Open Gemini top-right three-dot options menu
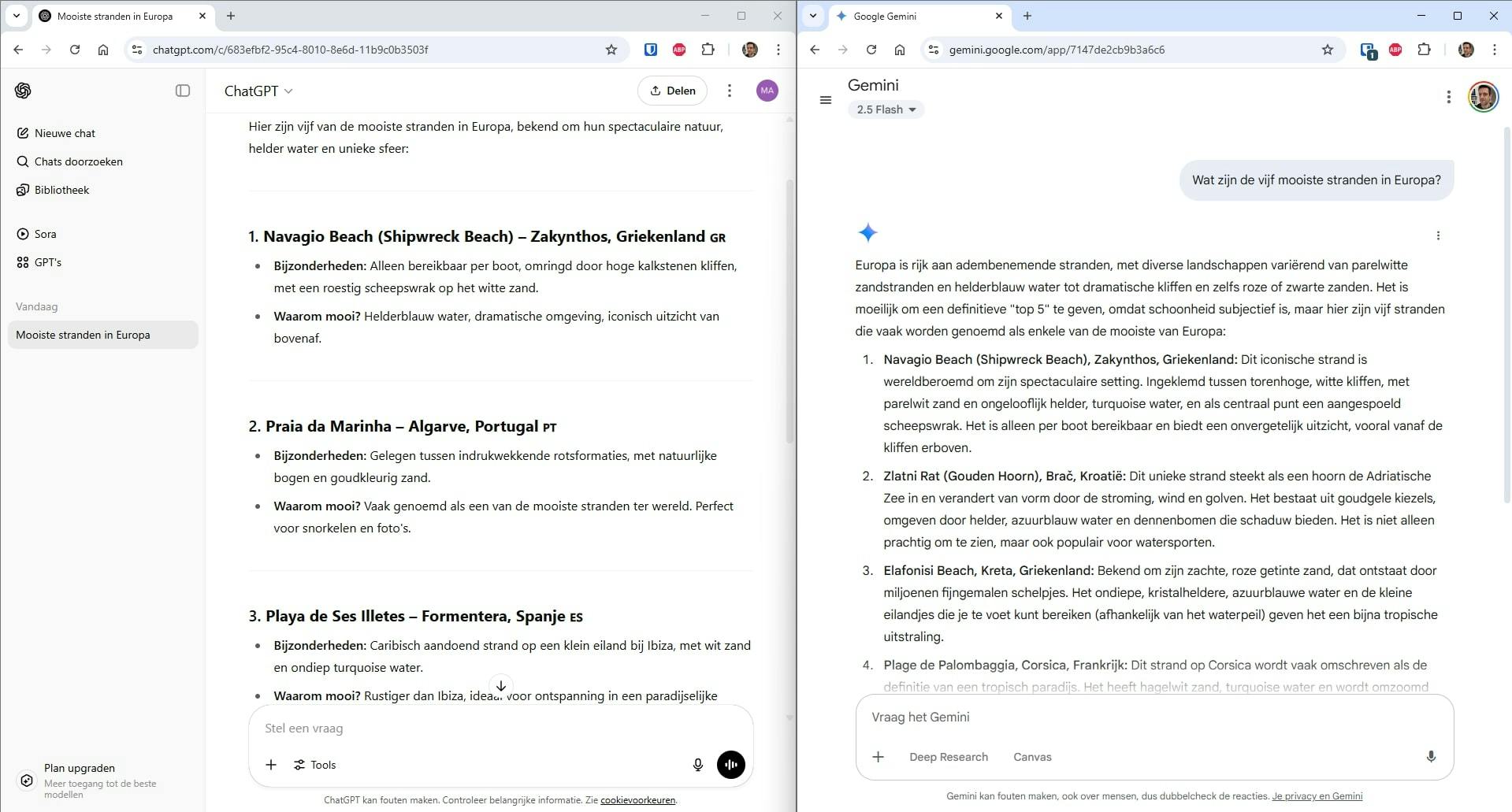This screenshot has height=812, width=1512. tap(1448, 97)
